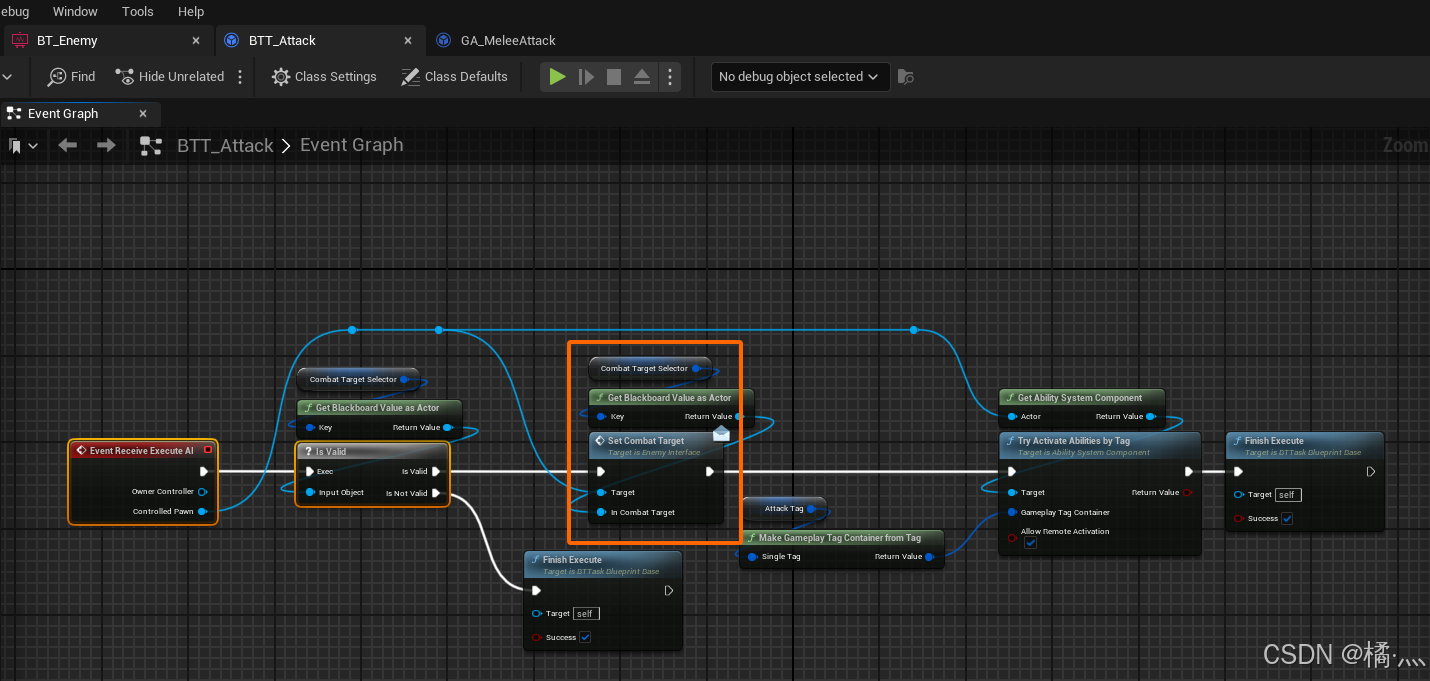Toggle the Allow Remote Activation checkbox

coord(1030,543)
